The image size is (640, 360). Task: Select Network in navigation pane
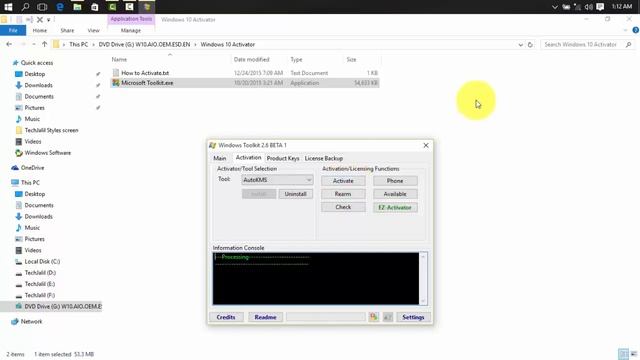(31, 322)
